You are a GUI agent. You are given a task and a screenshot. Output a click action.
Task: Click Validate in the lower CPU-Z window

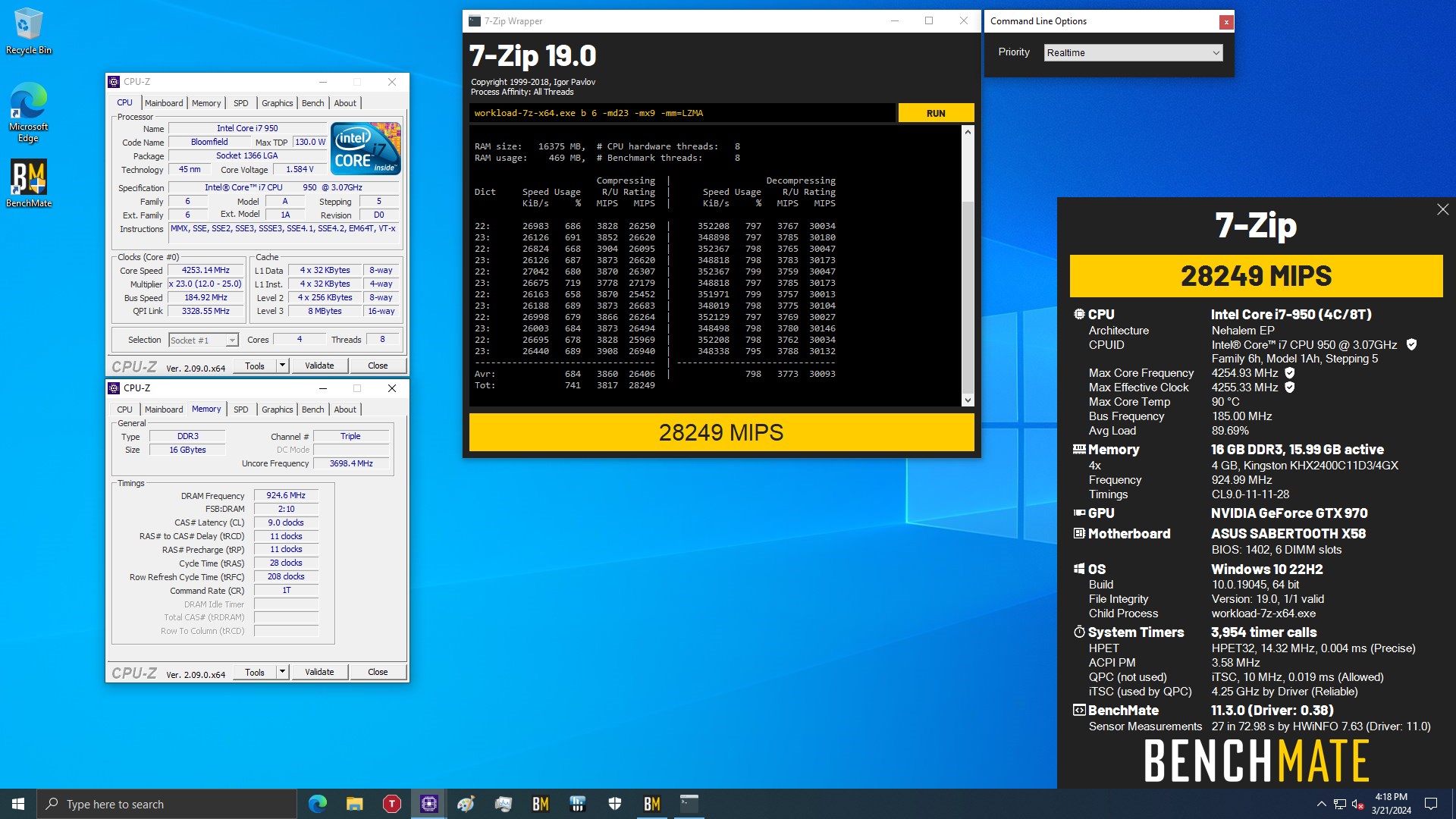319,672
